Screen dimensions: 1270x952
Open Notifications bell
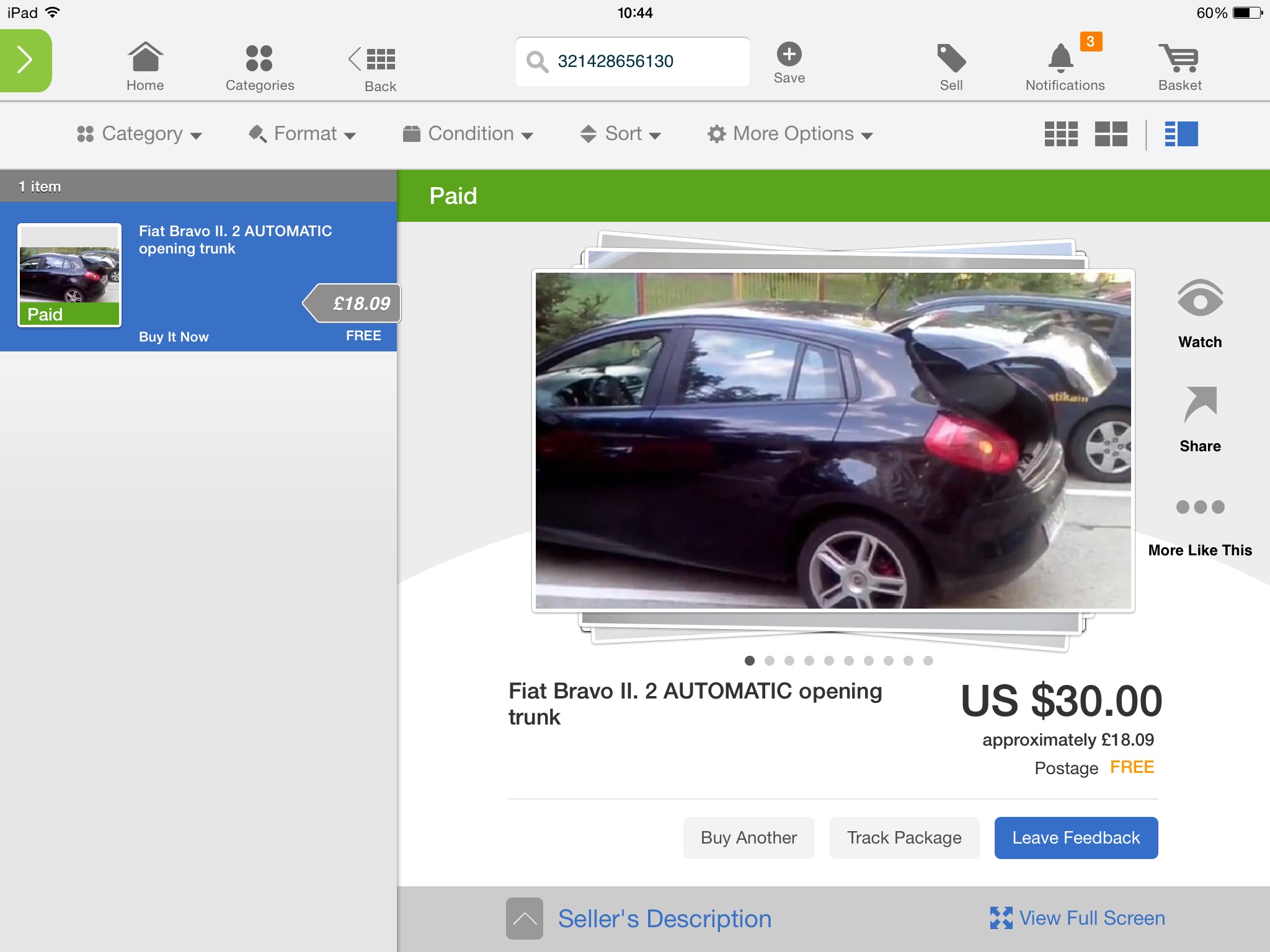(x=1065, y=68)
